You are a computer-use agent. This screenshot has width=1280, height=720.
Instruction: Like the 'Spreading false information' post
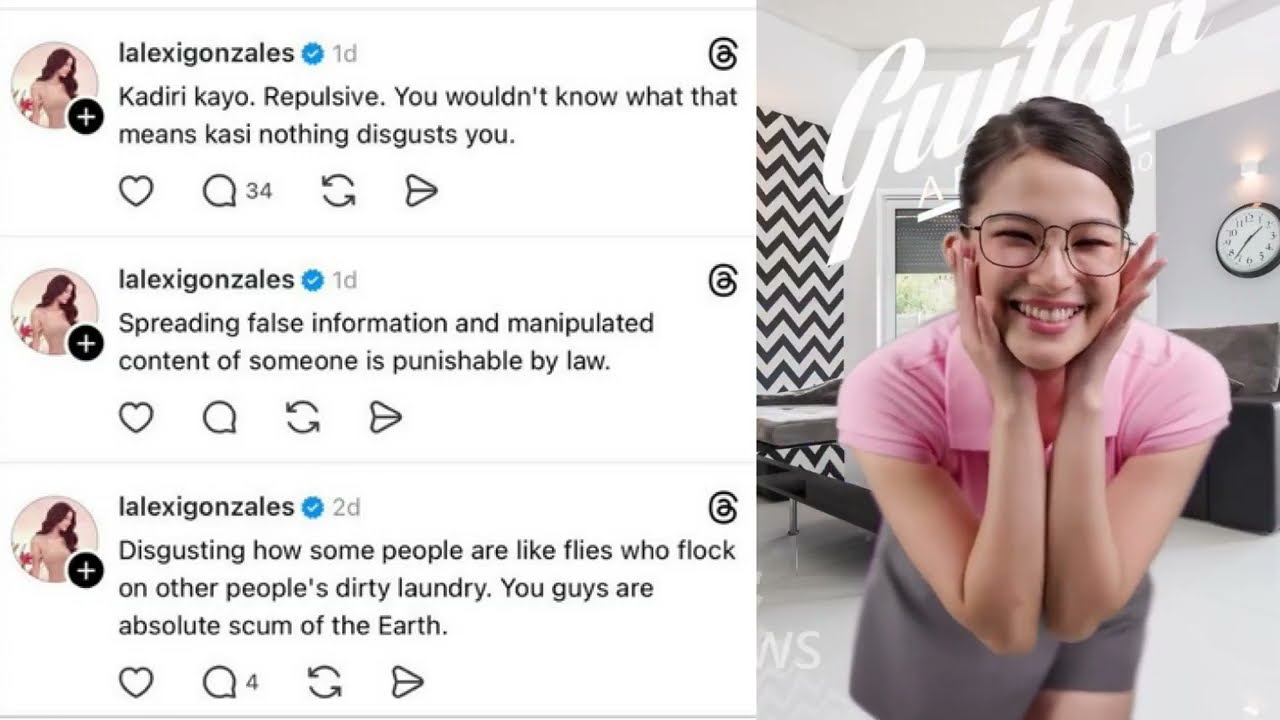136,418
